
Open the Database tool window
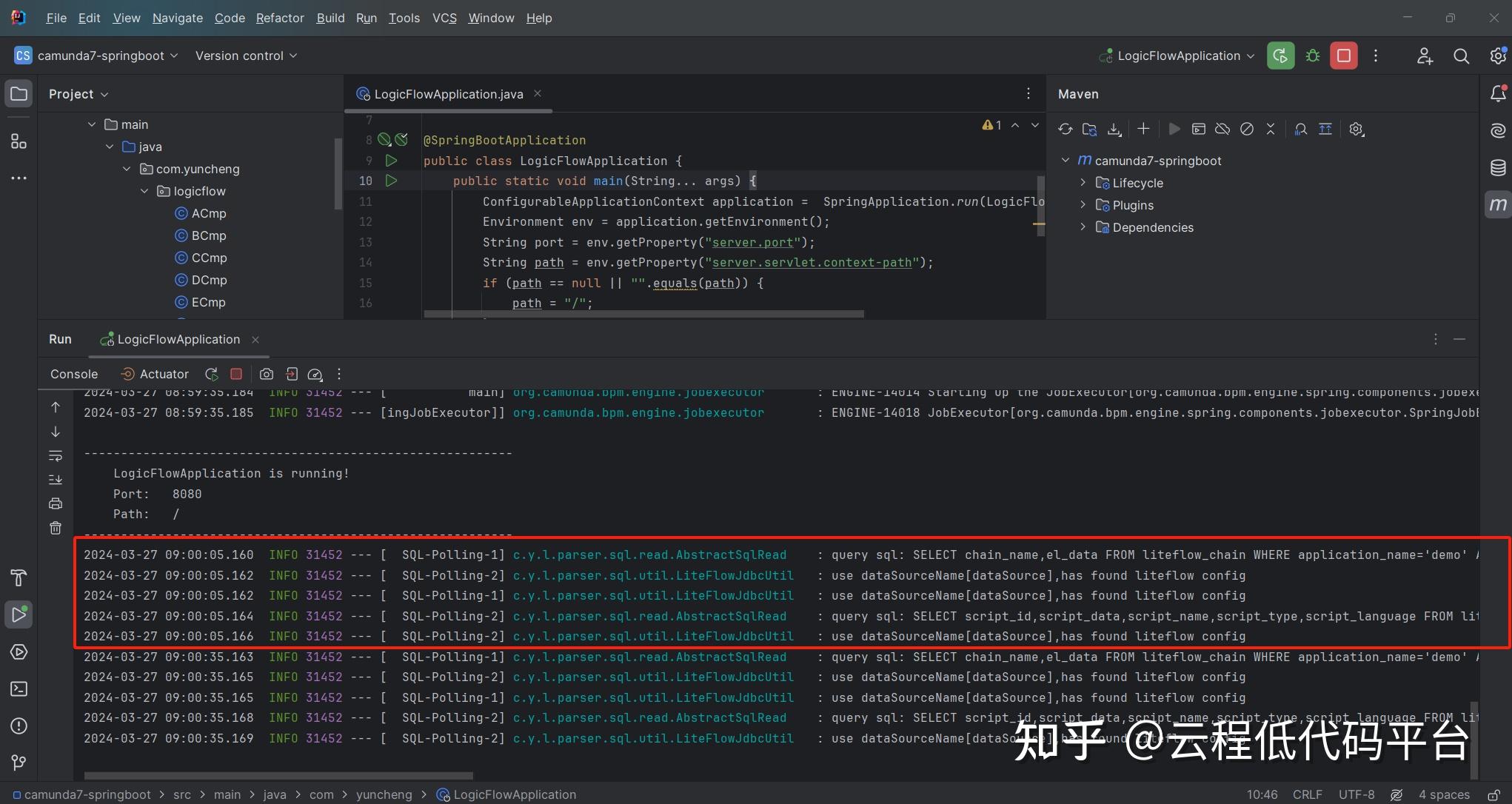(x=1498, y=167)
